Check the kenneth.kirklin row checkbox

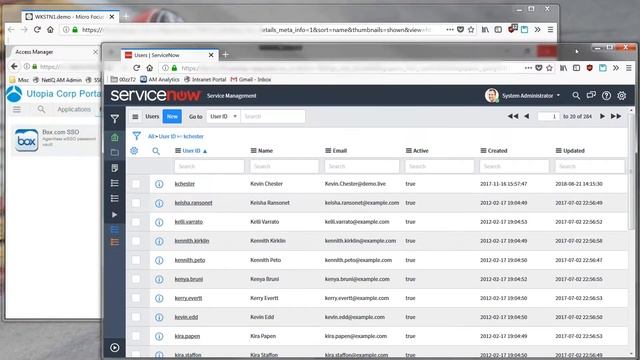[136, 241]
